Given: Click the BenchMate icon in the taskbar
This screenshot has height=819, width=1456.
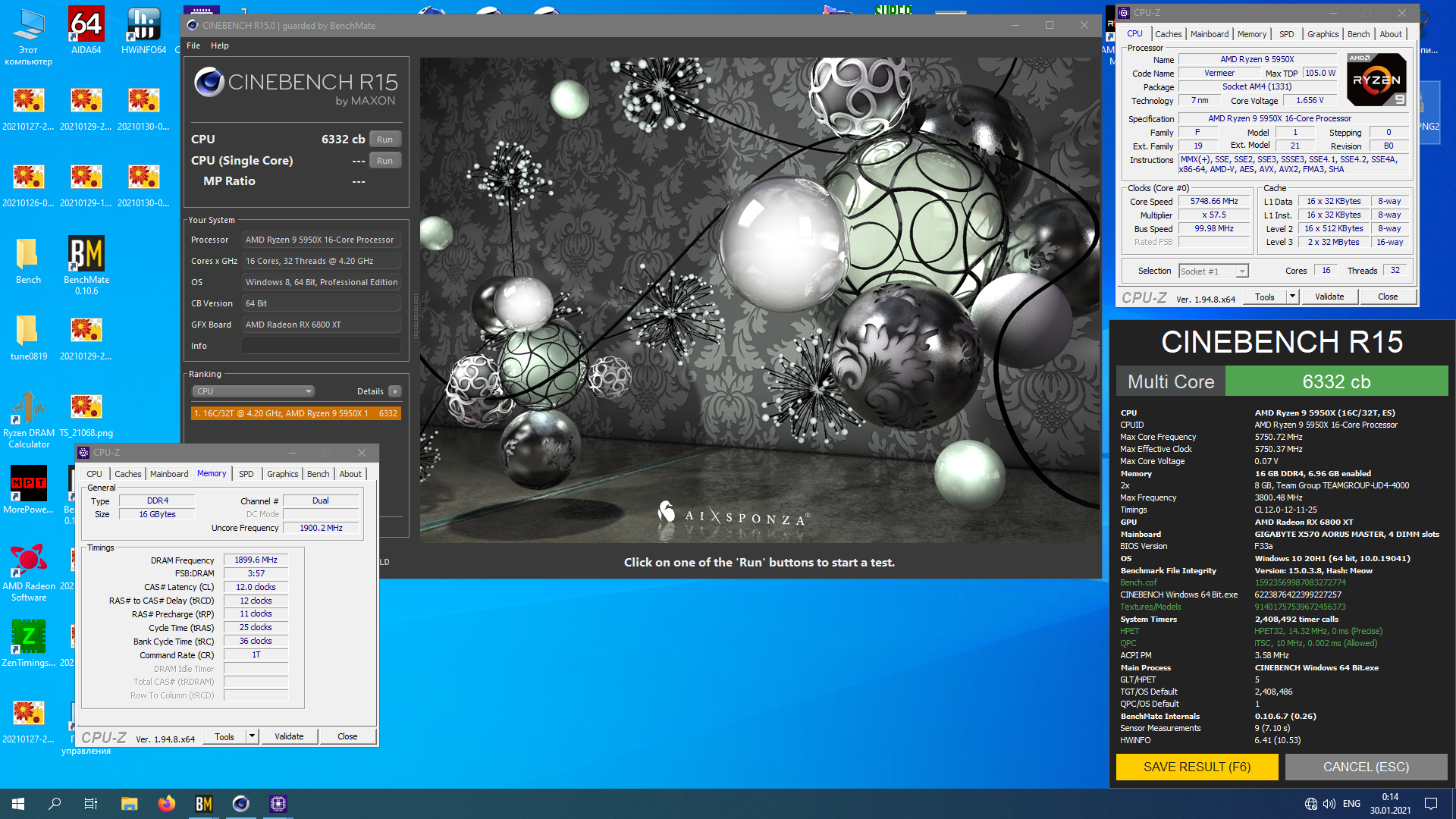Looking at the screenshot, I should coord(204,804).
